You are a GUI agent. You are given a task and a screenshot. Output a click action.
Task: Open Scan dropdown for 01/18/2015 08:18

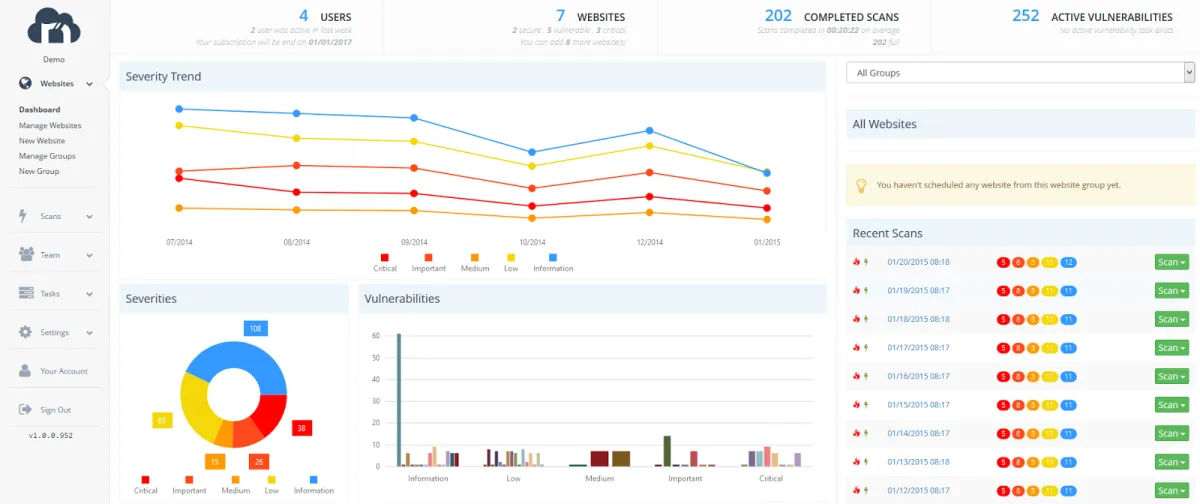click(1171, 319)
